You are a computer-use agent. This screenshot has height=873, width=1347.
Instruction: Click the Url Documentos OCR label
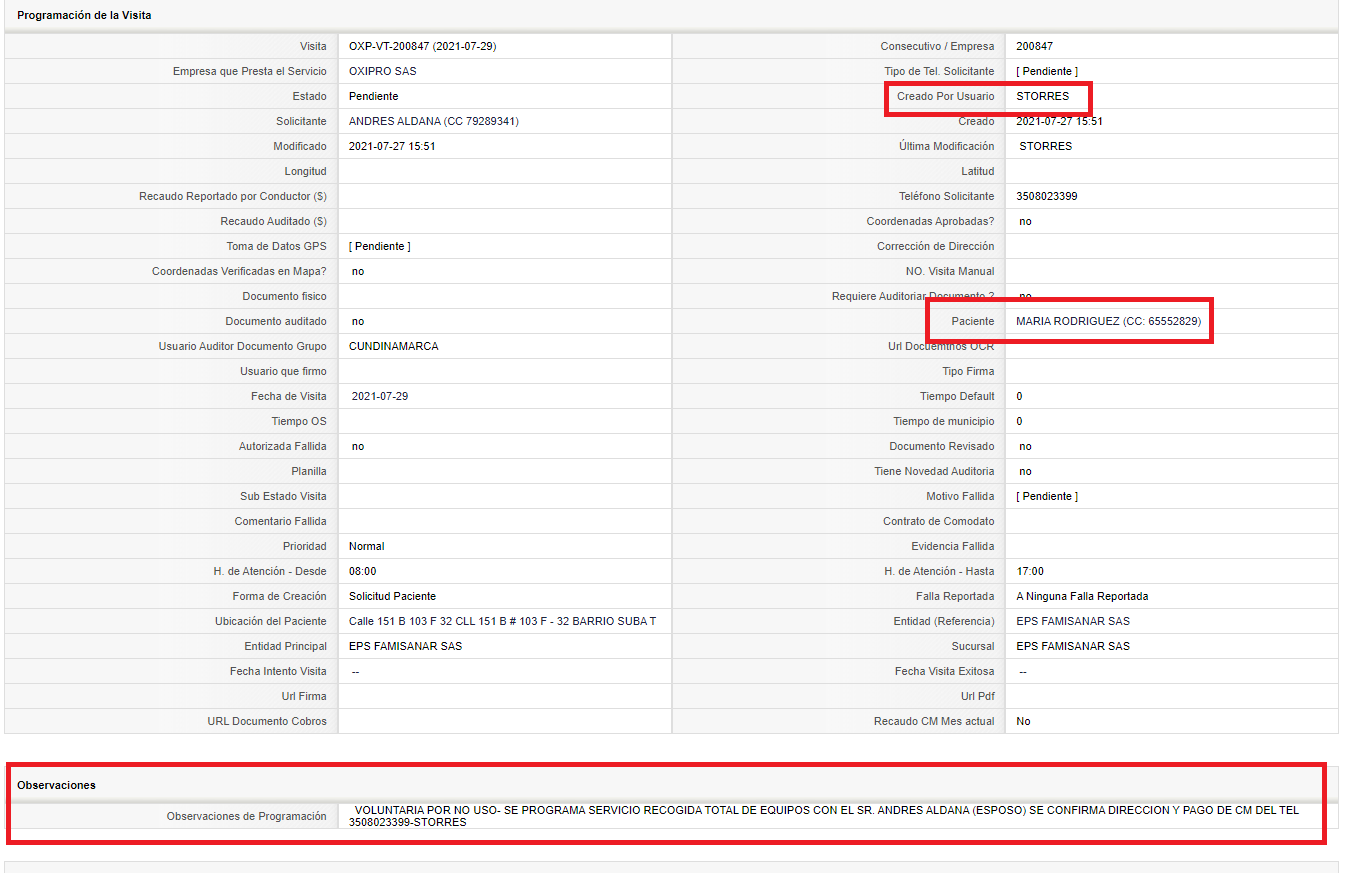coord(939,346)
